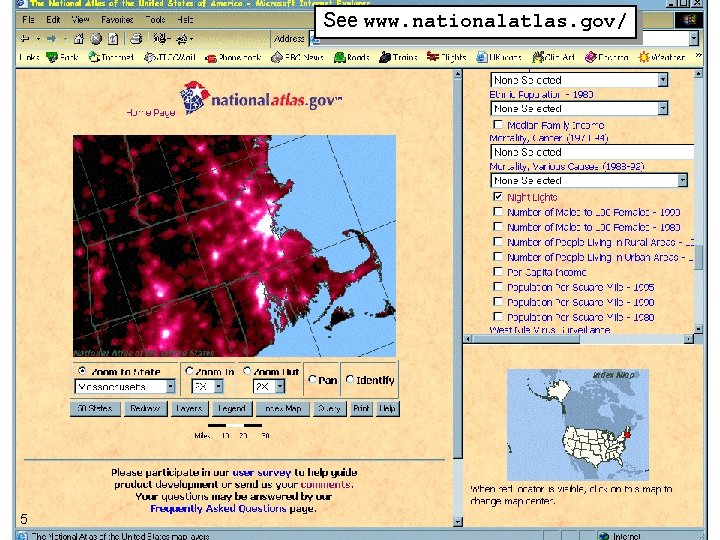This screenshot has height=540, width=720.
Task: Check Population Per Square Mile 1995
Action: [498, 287]
